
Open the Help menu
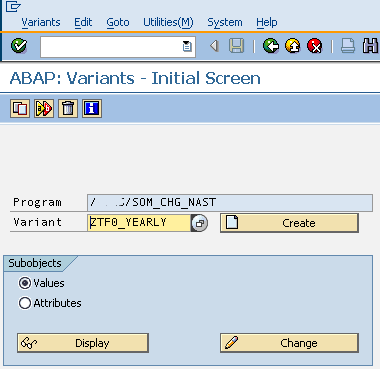pyautogui.click(x=267, y=22)
